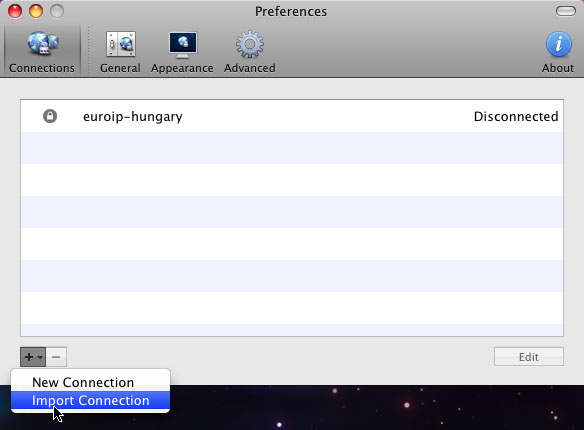The image size is (584, 430).
Task: Open the Connections preferences pane
Action: [x=42, y=52]
